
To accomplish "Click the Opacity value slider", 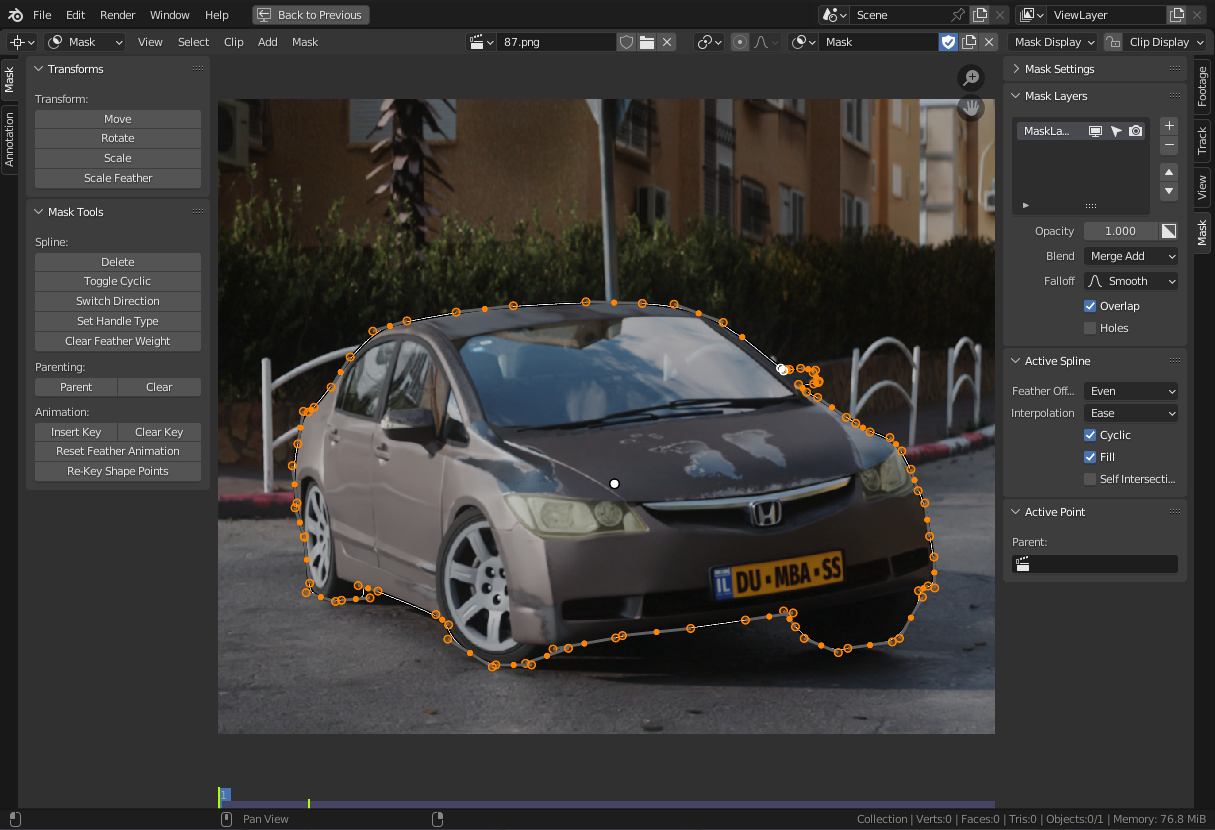I will tap(1120, 231).
